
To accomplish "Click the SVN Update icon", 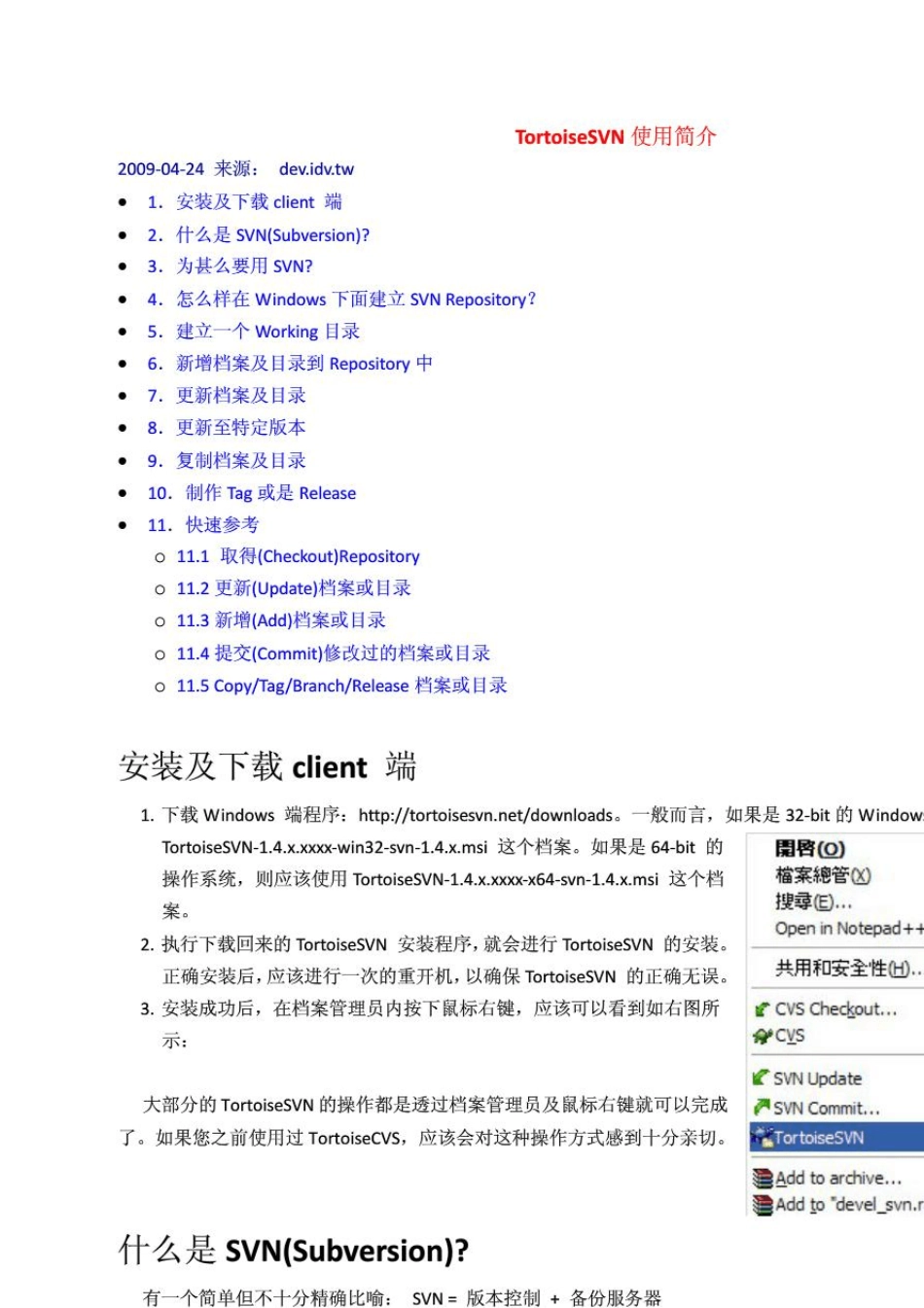I will point(762,1078).
